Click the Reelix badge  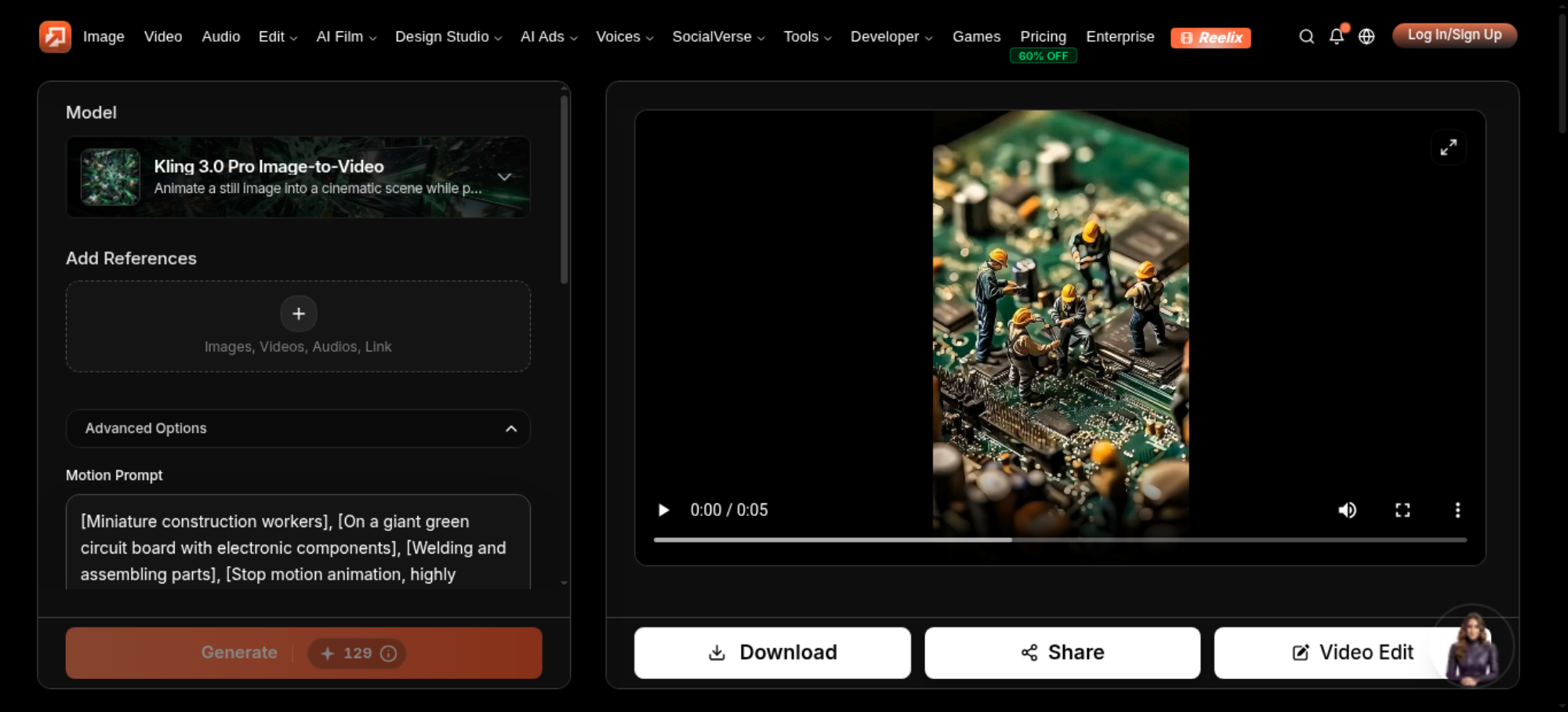pos(1210,37)
